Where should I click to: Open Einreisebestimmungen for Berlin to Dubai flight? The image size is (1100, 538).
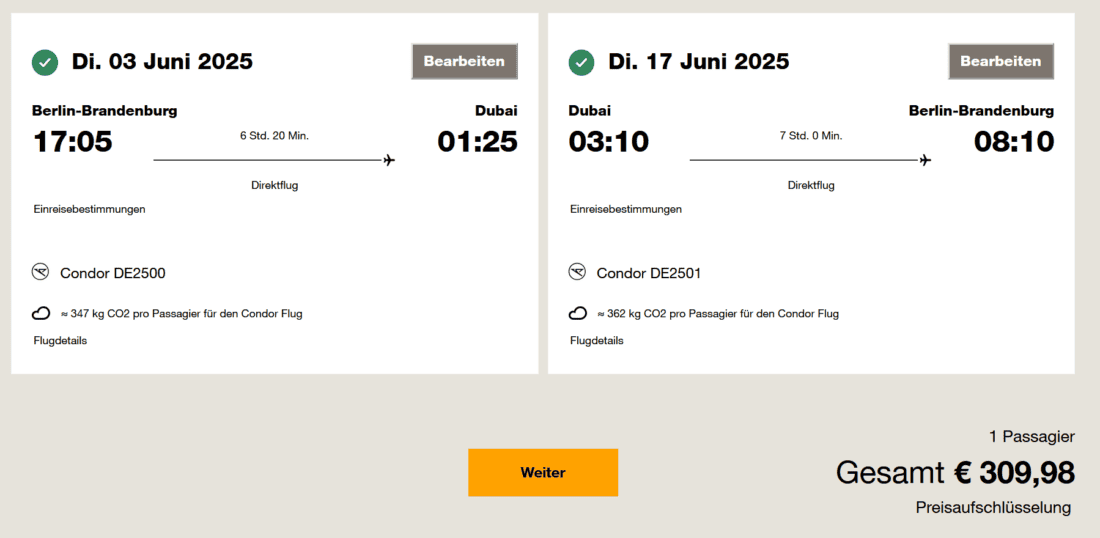coord(89,209)
